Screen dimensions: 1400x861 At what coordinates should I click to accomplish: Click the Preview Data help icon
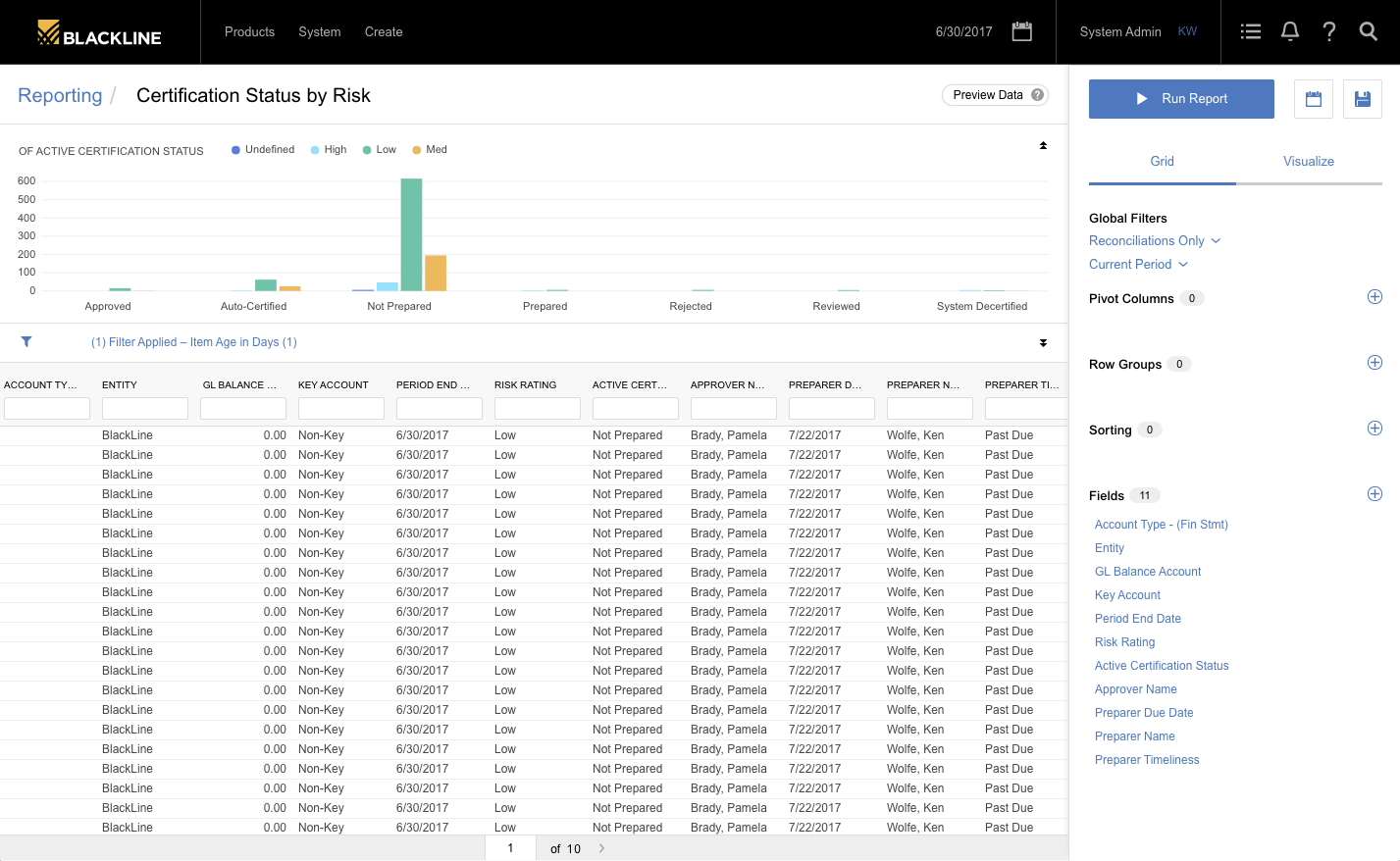coord(1037,95)
